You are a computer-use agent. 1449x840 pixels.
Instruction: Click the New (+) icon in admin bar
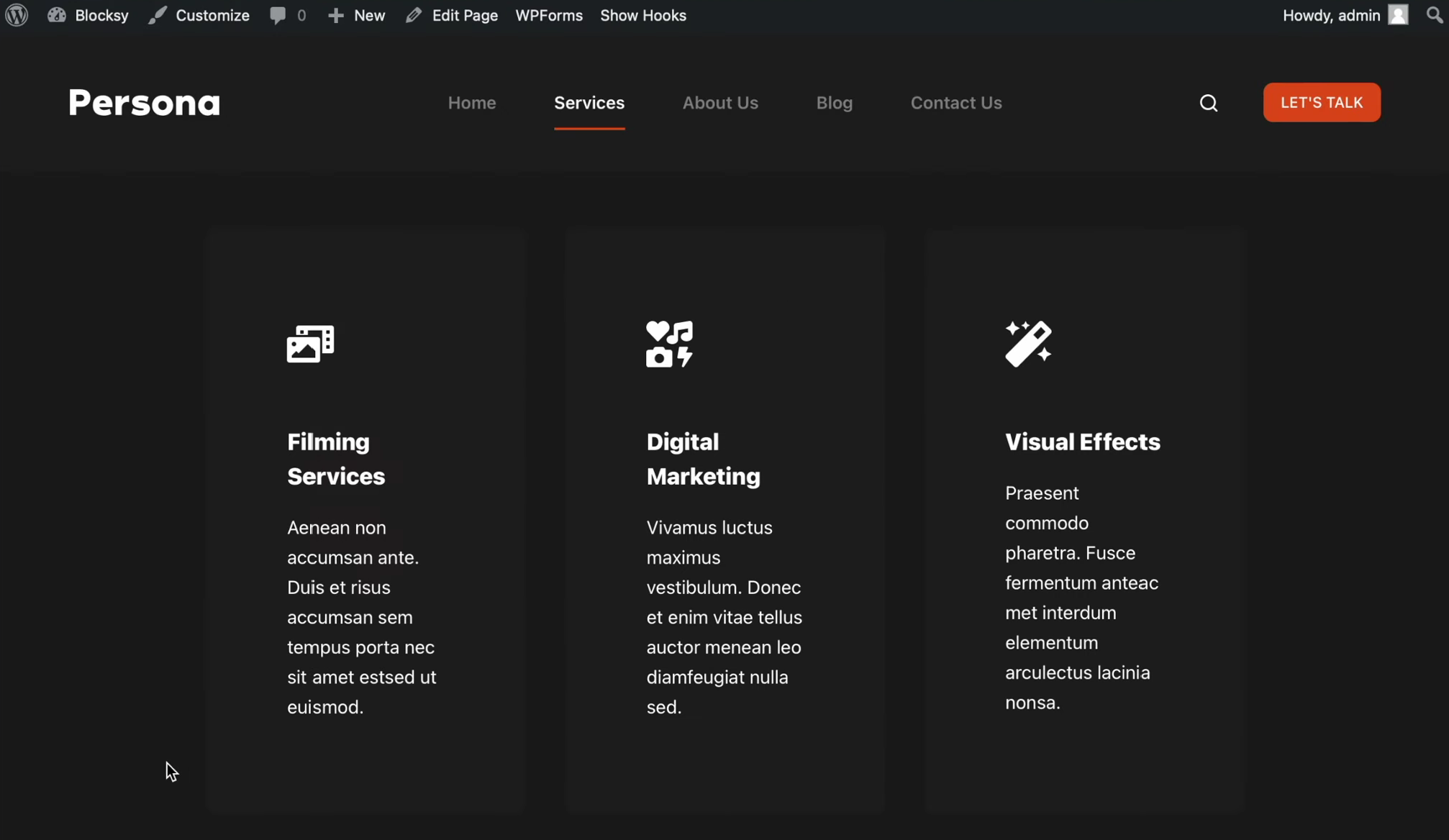336,15
